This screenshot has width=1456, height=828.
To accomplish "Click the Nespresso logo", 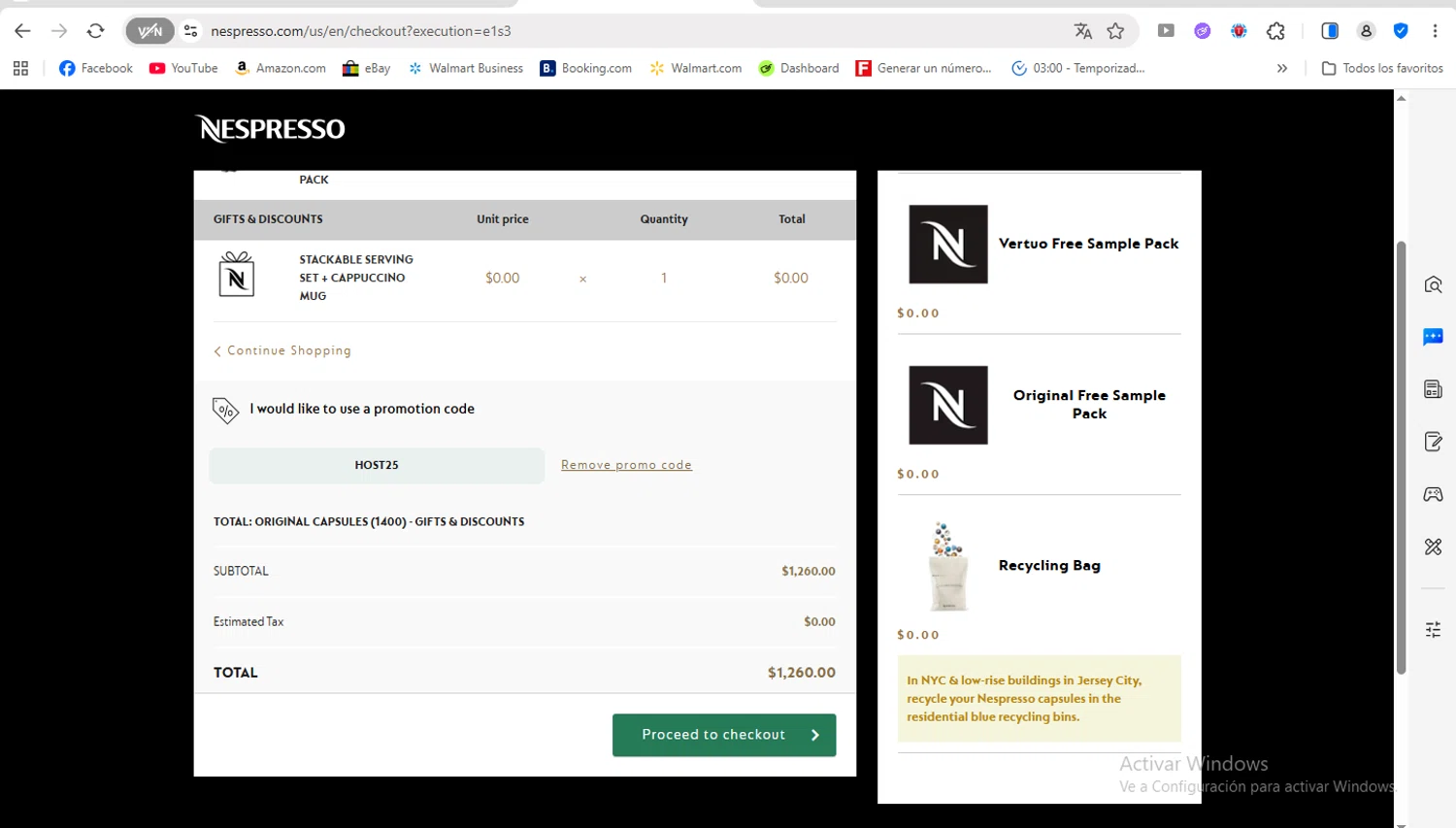I will pyautogui.click(x=270, y=129).
